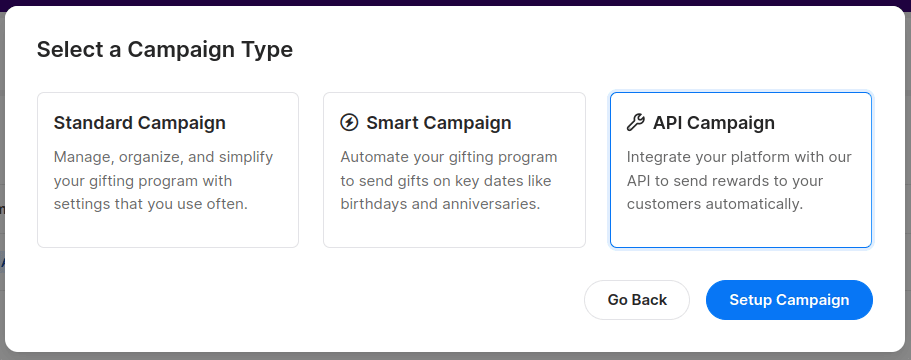This screenshot has height=360, width=911.
Task: Click the "Select a Campaign Type" heading
Action: coord(165,49)
